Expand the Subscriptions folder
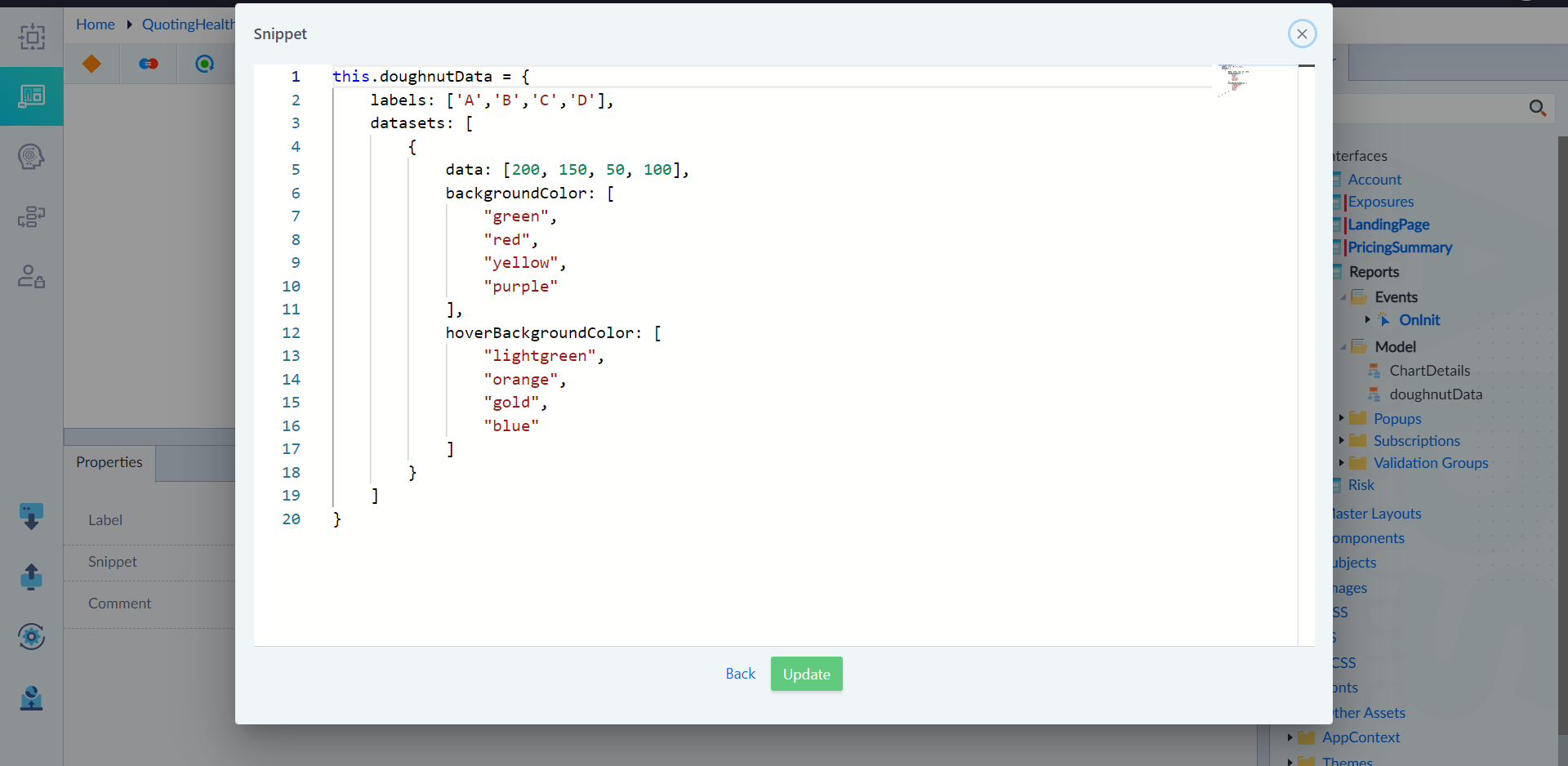Image resolution: width=1568 pixels, height=766 pixels. (x=1341, y=440)
